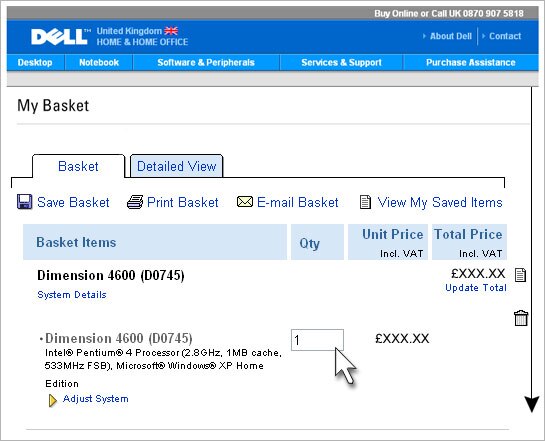Open the System Details link
Image resolution: width=545 pixels, height=441 pixels.
point(72,295)
